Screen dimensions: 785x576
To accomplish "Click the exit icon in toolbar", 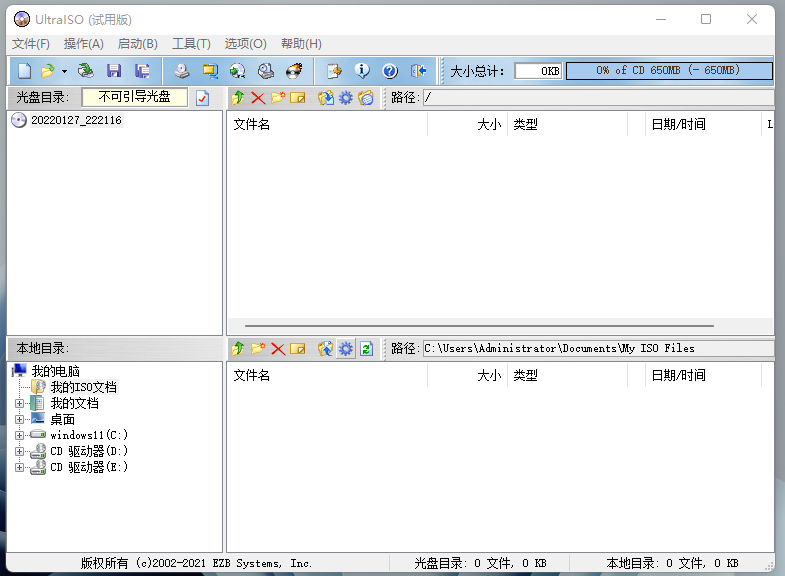I will [x=418, y=71].
